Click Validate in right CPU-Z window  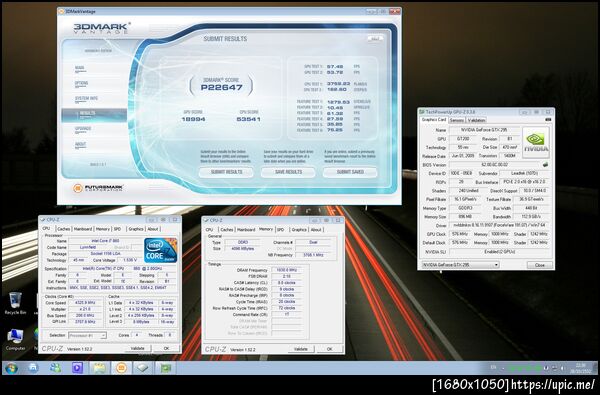click(301, 349)
